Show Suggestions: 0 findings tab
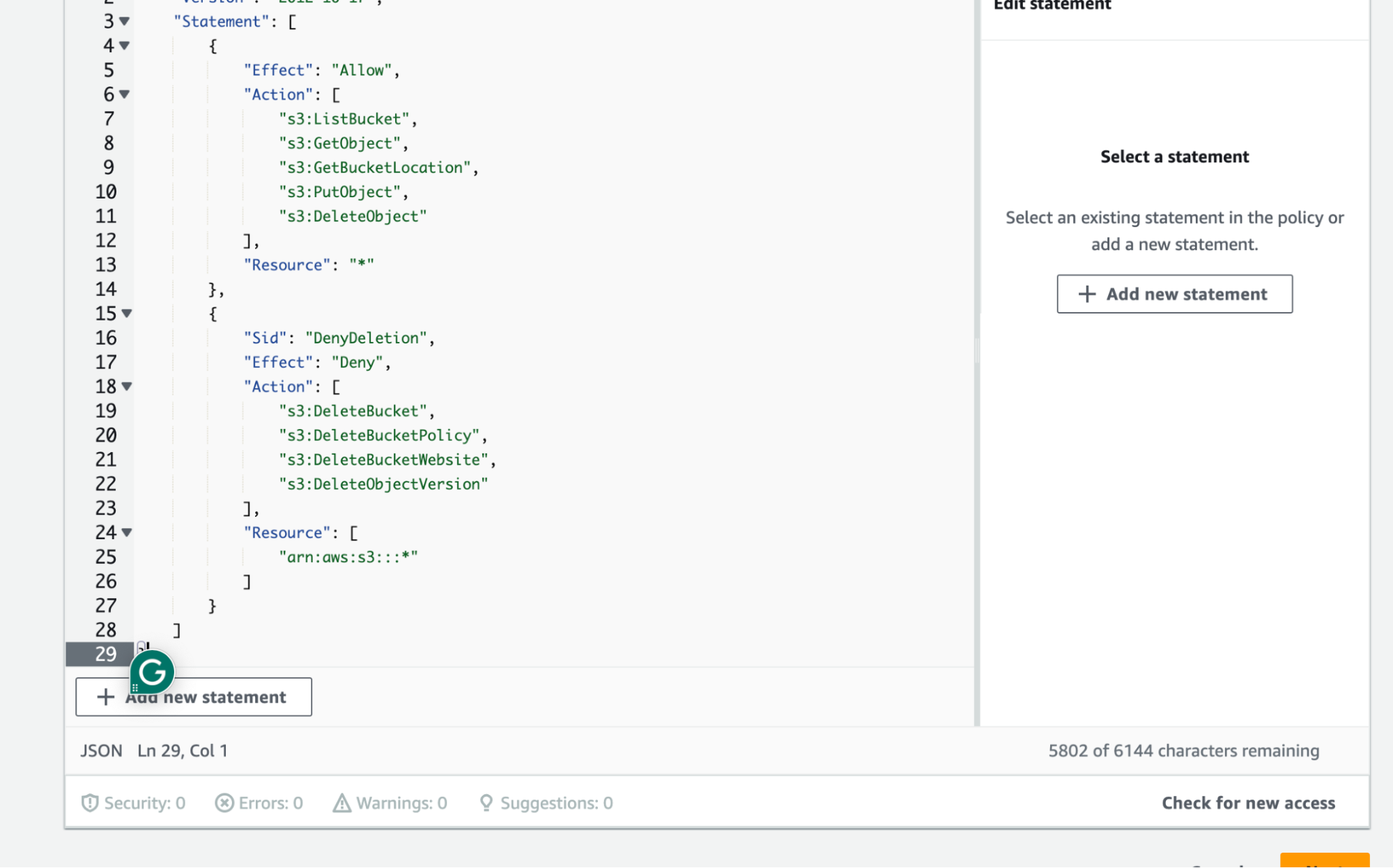The height and width of the screenshot is (868, 1393). (546, 803)
